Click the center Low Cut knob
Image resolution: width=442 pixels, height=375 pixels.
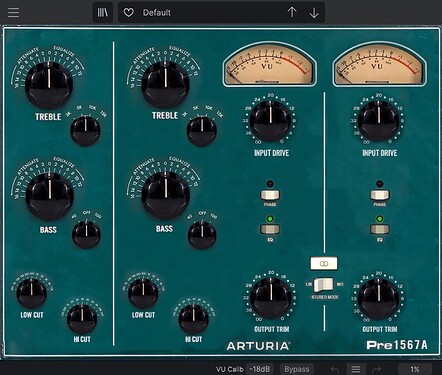coord(143,294)
